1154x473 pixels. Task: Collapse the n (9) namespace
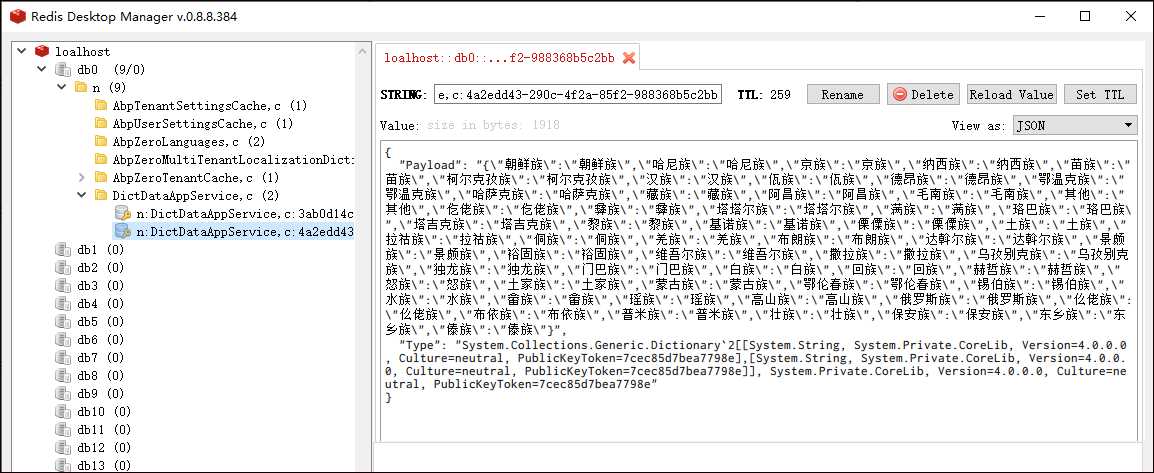61,88
